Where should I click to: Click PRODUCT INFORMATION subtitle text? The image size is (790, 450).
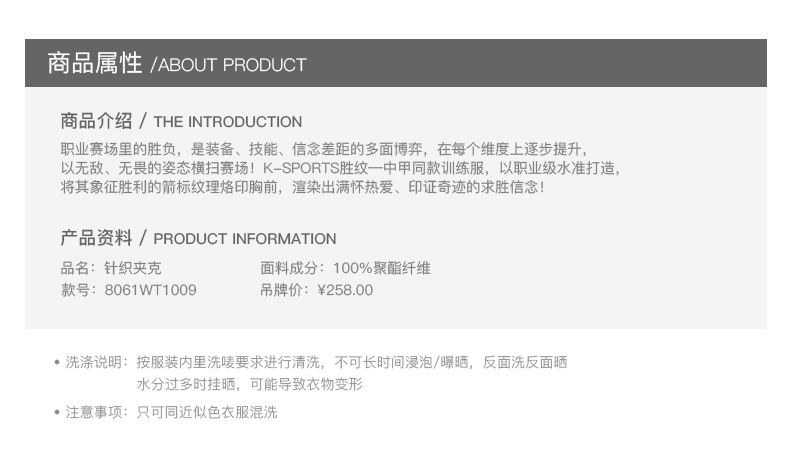[245, 239]
